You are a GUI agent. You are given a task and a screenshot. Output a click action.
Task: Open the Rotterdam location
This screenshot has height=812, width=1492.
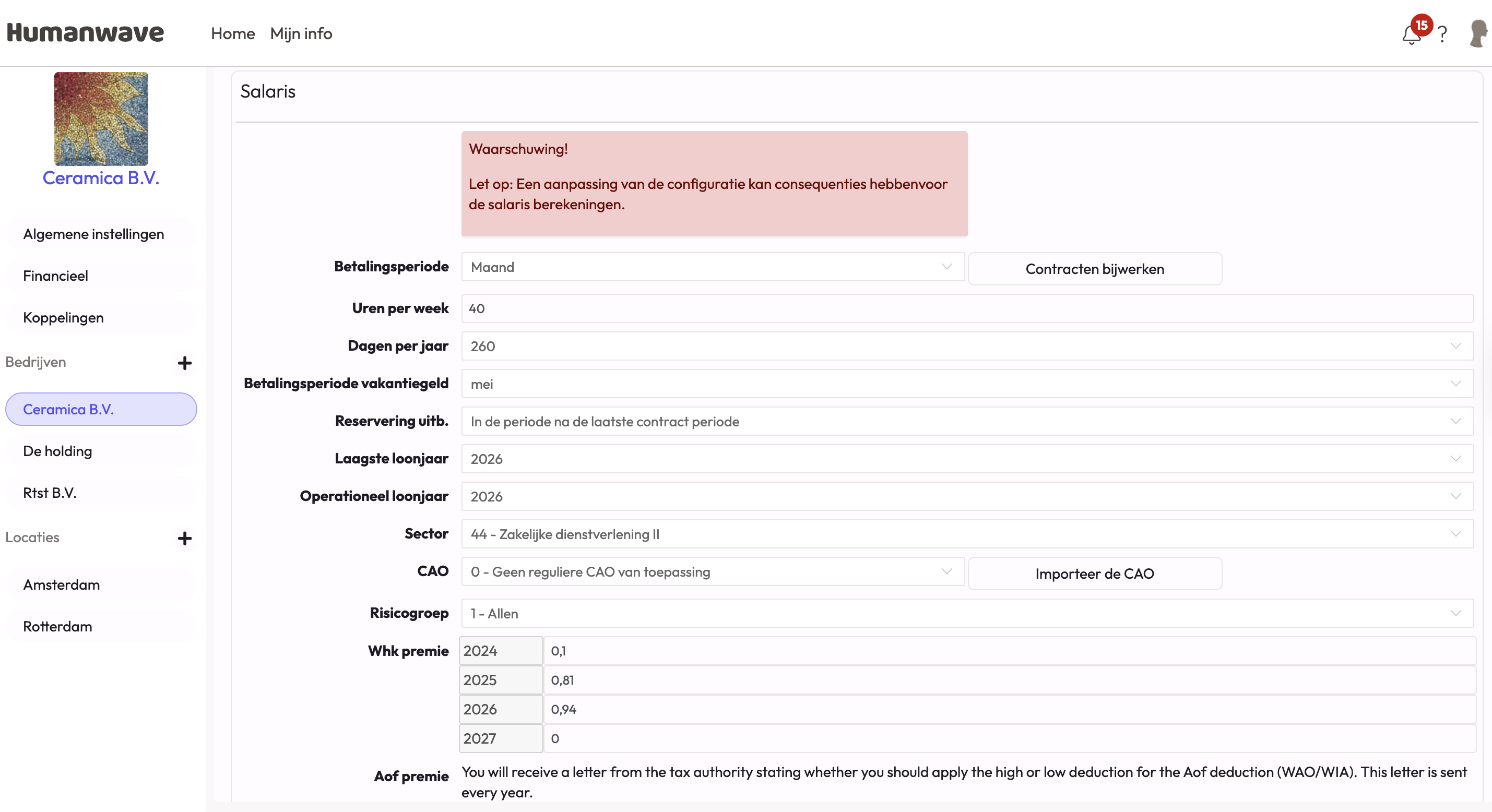tap(57, 626)
